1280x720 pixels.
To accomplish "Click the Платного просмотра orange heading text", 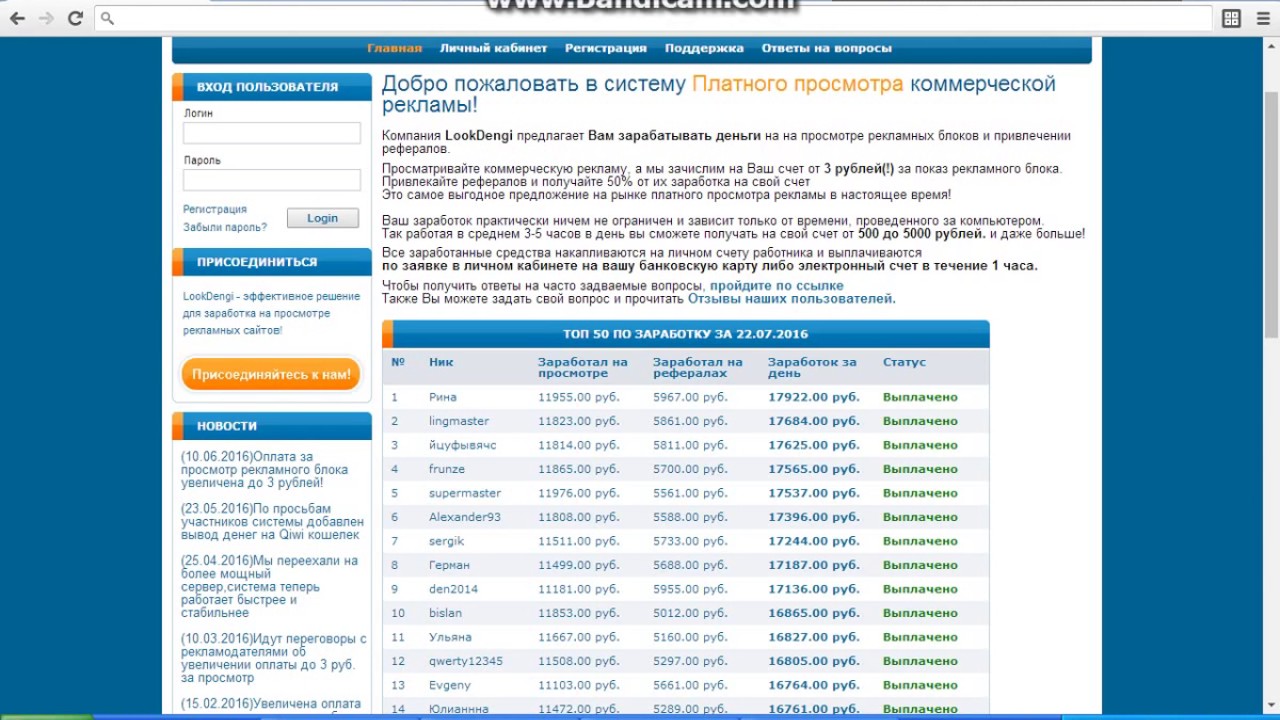I will click(x=797, y=84).
